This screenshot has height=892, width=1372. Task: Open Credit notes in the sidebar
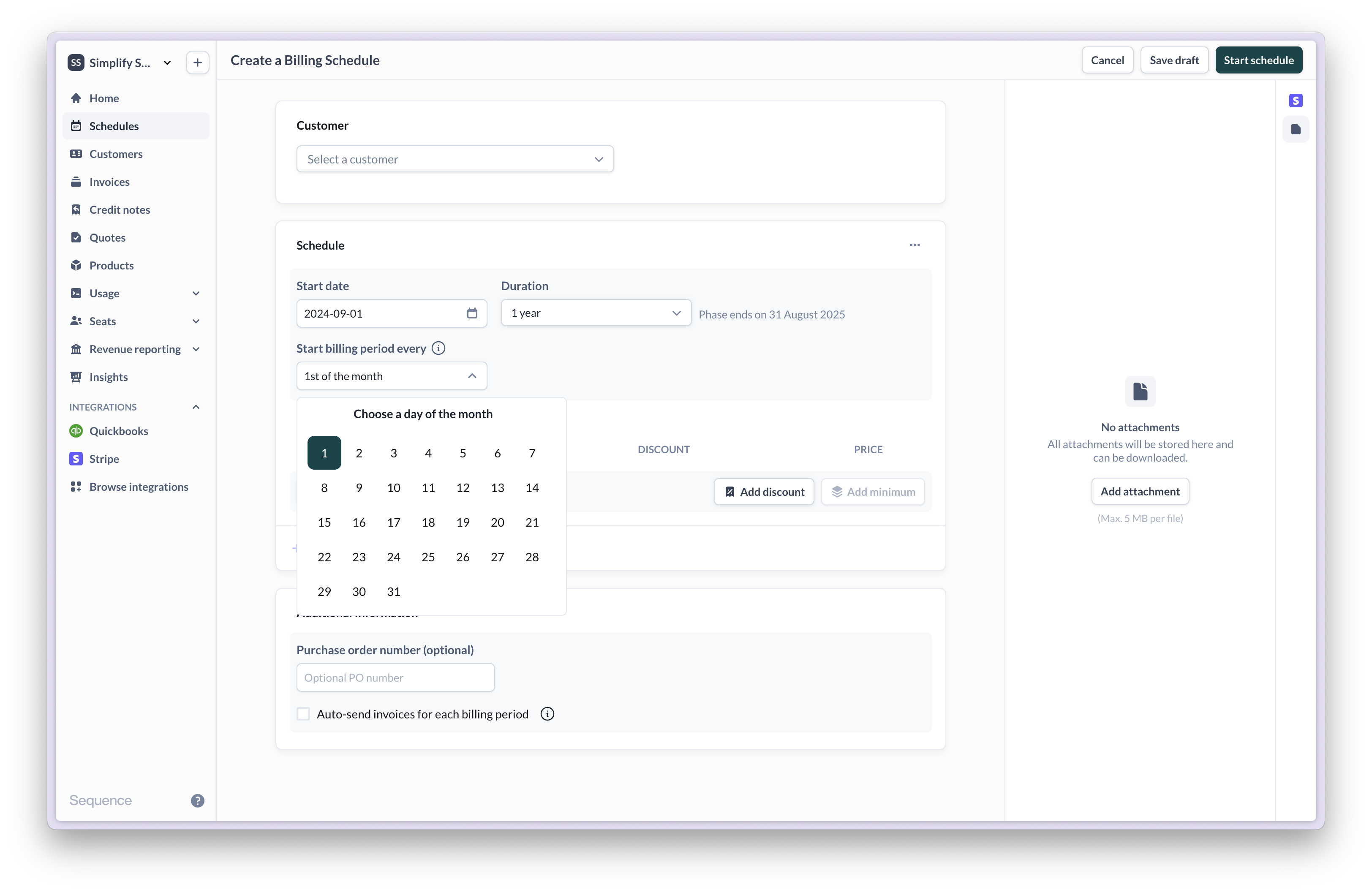click(x=136, y=210)
